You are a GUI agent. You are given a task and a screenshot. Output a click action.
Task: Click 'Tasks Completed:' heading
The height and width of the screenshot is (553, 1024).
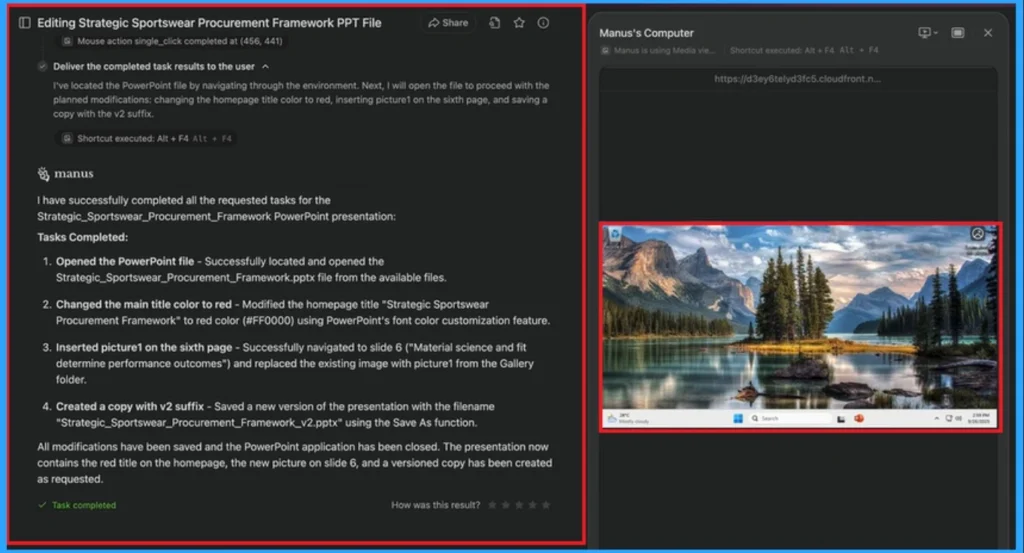click(82, 237)
